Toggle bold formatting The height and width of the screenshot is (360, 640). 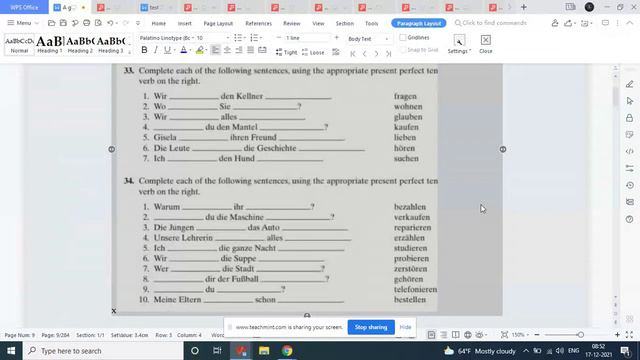coord(144,50)
